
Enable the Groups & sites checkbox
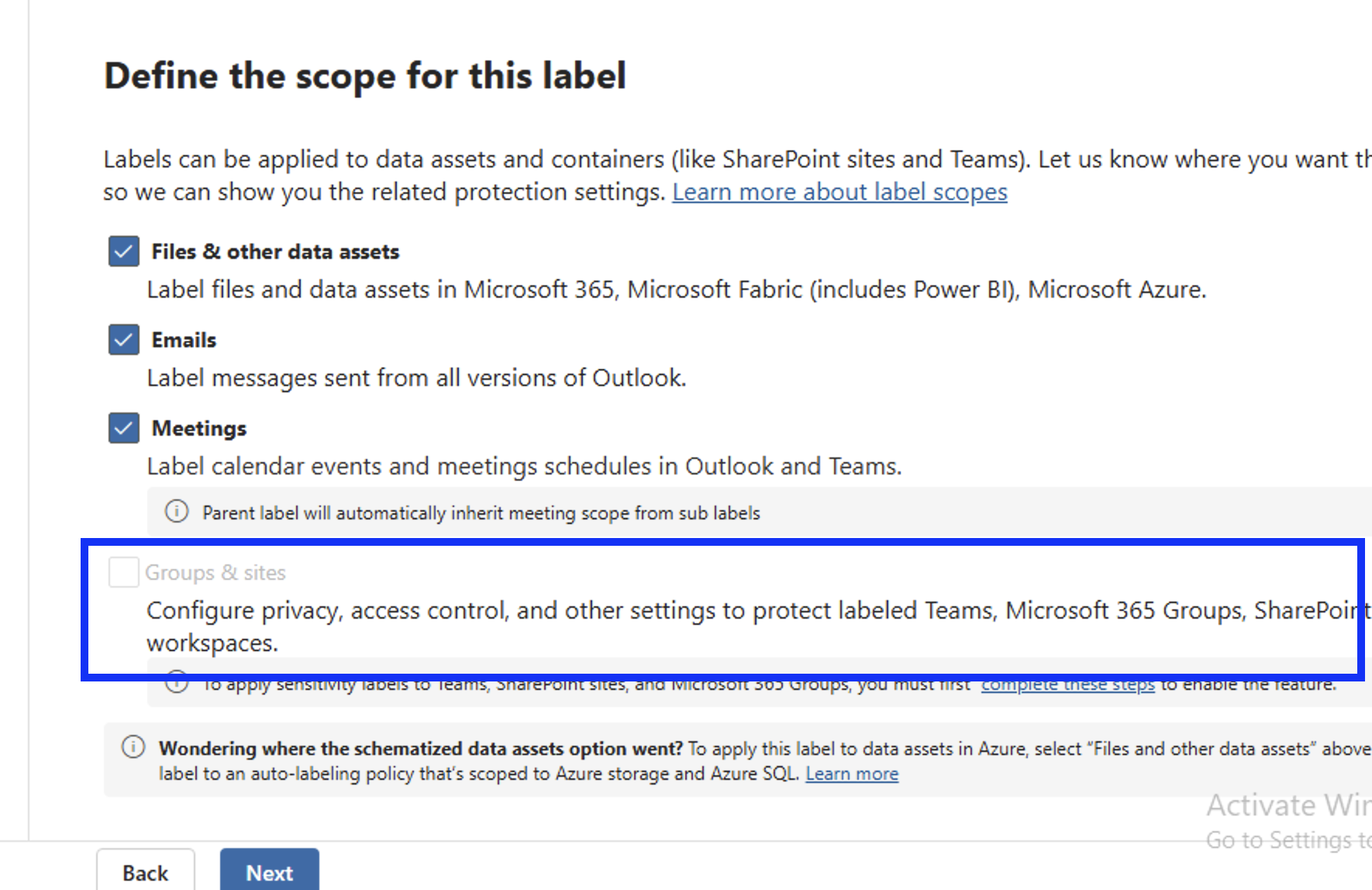click(122, 571)
